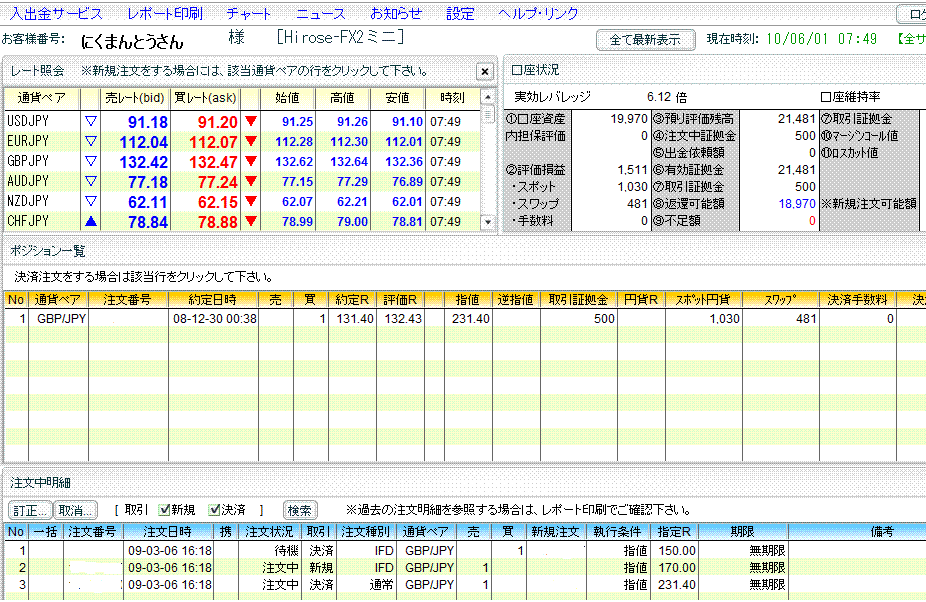Close the レート照会 panel with X
This screenshot has height=602, width=926.
[x=484, y=71]
